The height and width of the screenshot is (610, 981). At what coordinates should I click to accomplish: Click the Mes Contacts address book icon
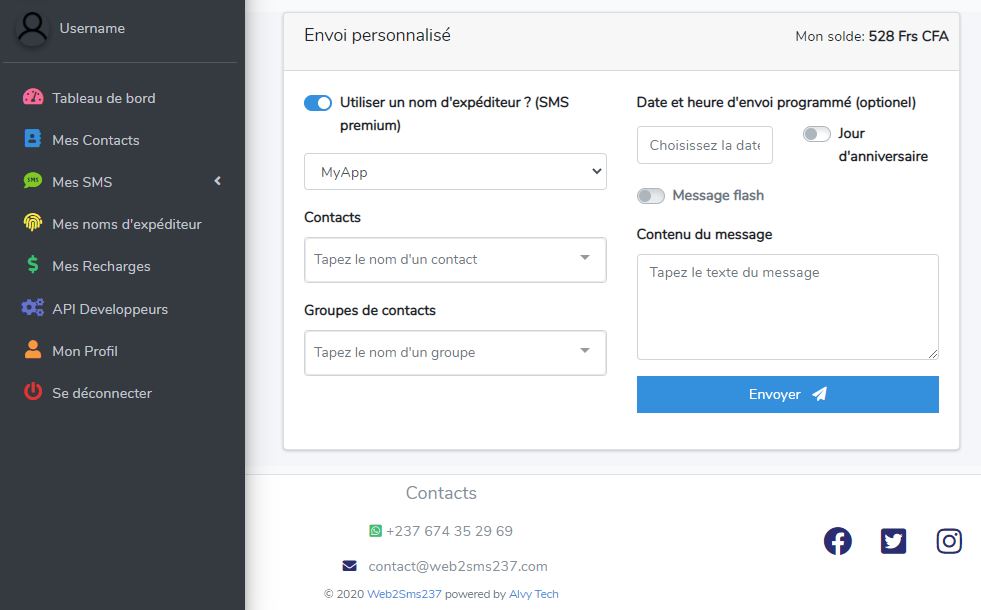[x=33, y=138]
